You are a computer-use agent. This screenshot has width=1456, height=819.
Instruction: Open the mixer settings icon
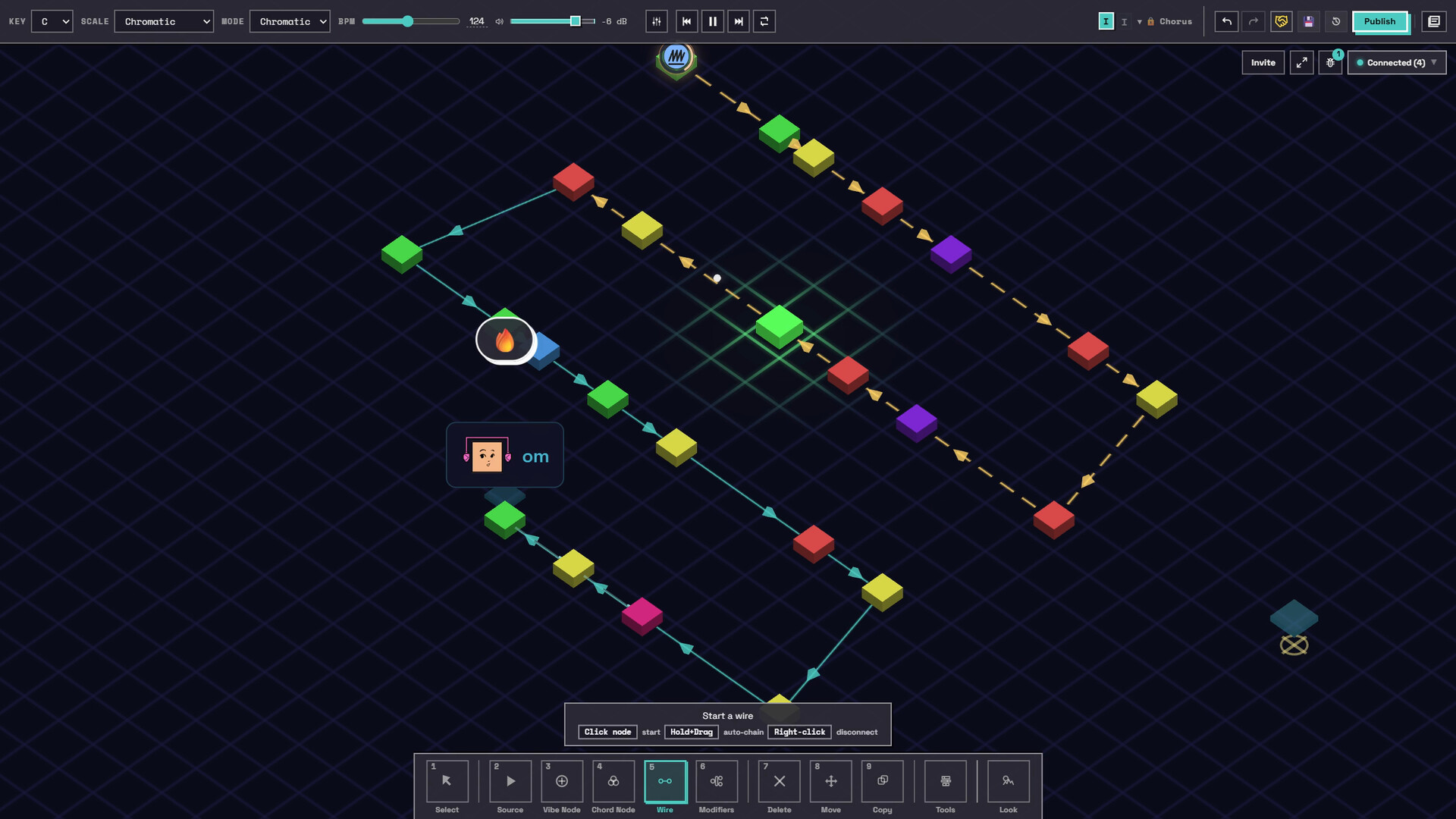click(657, 21)
